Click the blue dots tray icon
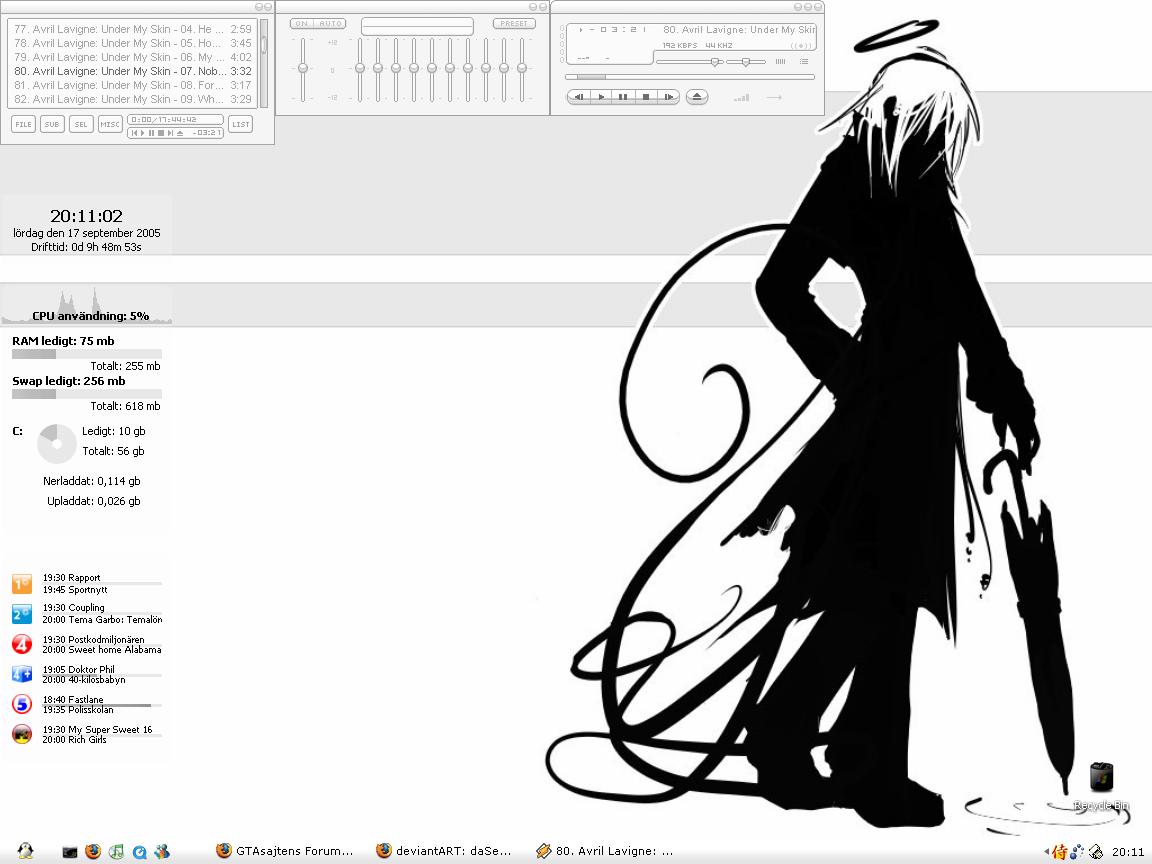This screenshot has height=864, width=1152. coord(1077,852)
